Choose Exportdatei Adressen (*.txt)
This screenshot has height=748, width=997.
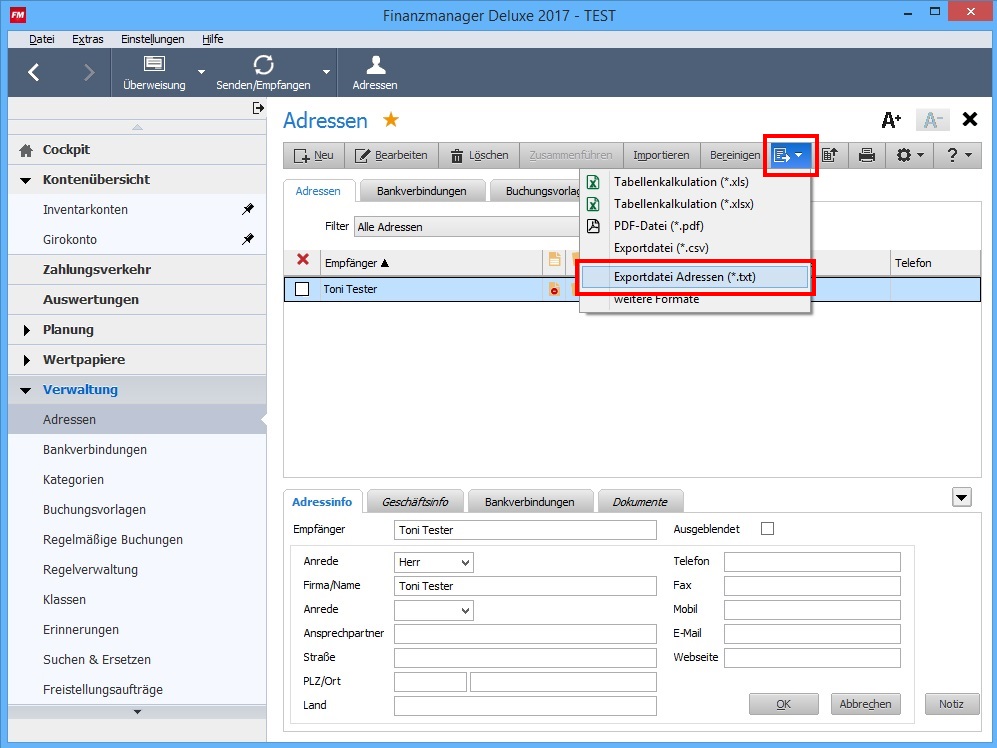coord(695,277)
